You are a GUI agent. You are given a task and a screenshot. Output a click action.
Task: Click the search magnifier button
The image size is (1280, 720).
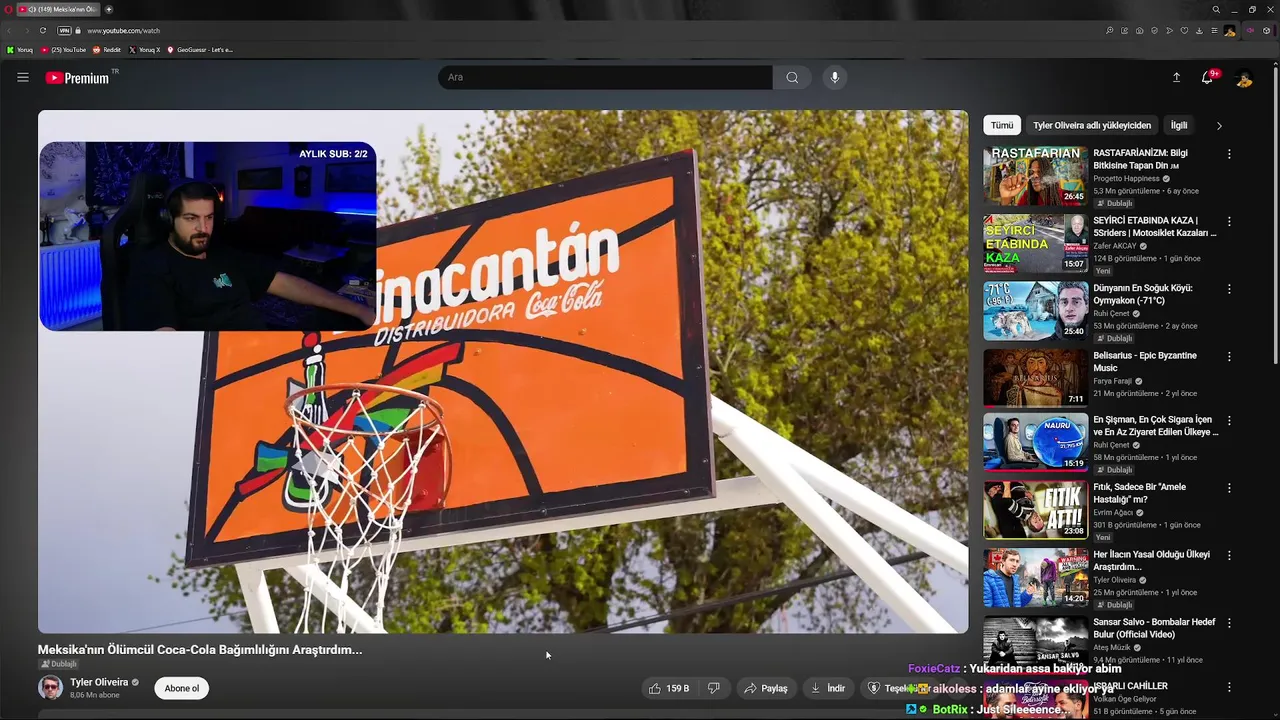pyautogui.click(x=792, y=77)
